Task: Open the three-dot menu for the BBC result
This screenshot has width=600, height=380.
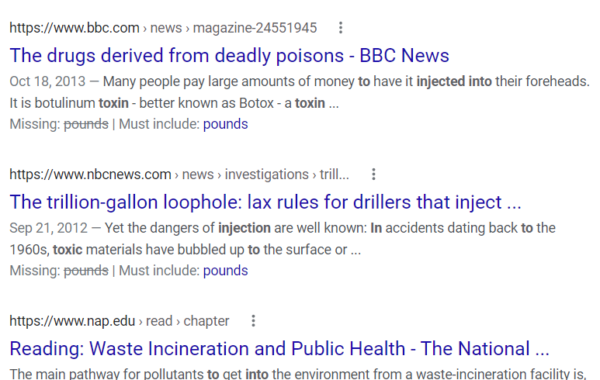Action: pyautogui.click(x=341, y=28)
